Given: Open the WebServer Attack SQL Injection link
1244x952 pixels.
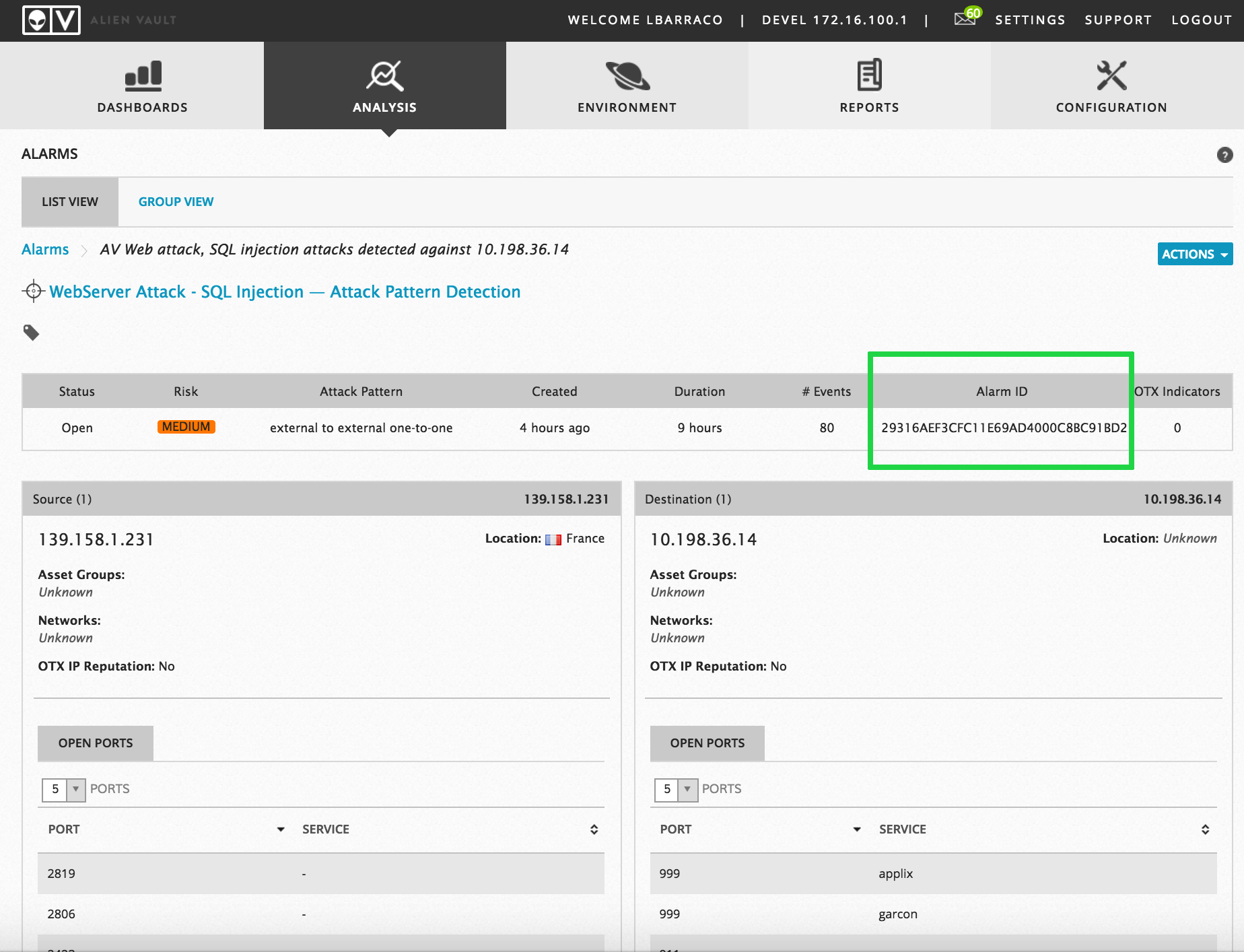Looking at the screenshot, I should click(284, 292).
